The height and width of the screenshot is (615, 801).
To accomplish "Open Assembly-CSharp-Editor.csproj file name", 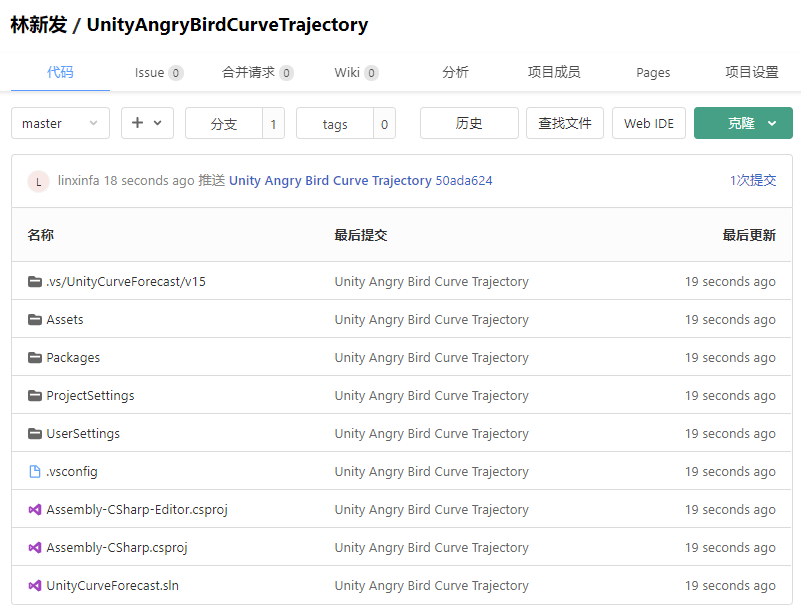I will [137, 510].
